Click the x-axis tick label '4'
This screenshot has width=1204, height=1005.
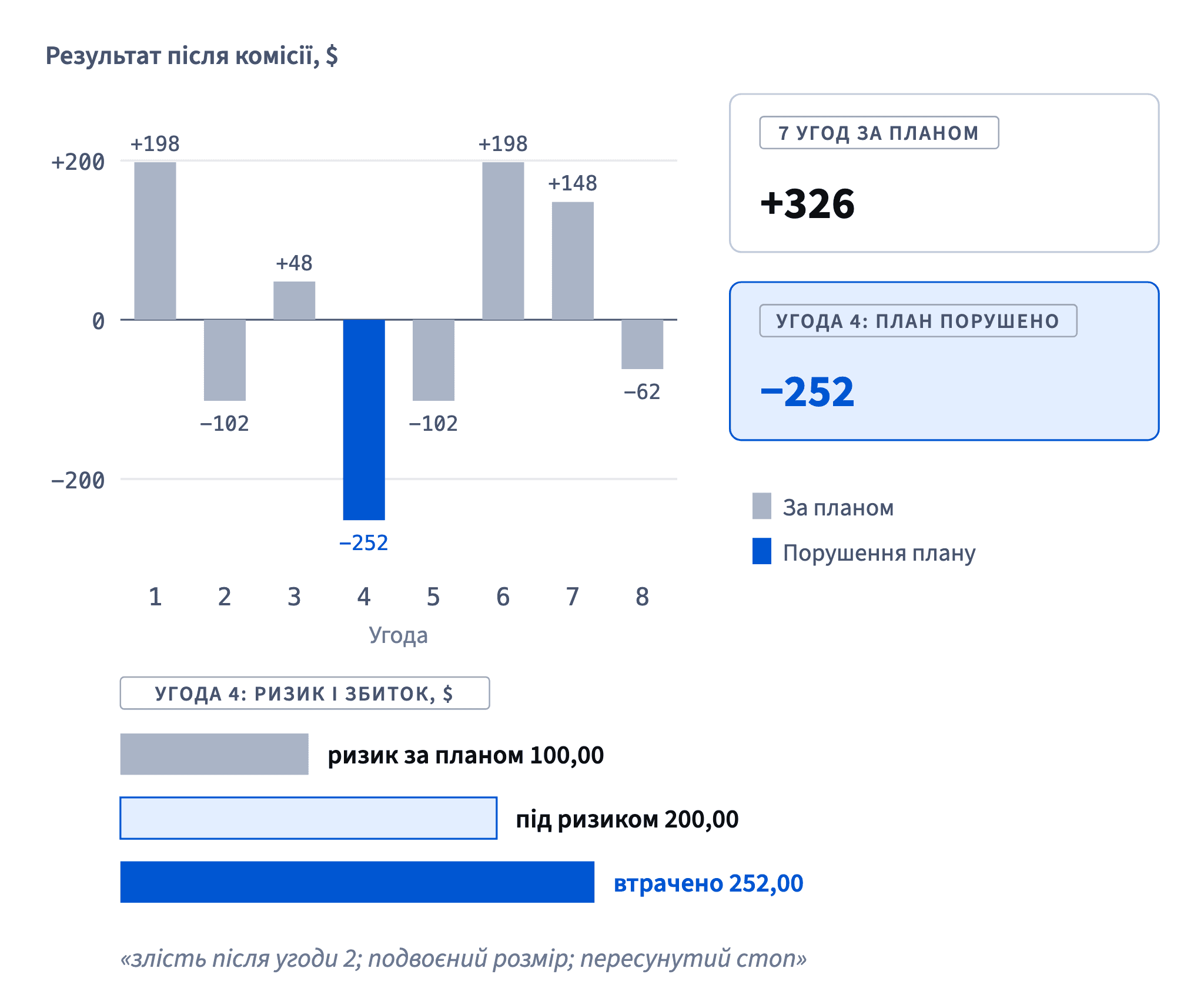364,597
